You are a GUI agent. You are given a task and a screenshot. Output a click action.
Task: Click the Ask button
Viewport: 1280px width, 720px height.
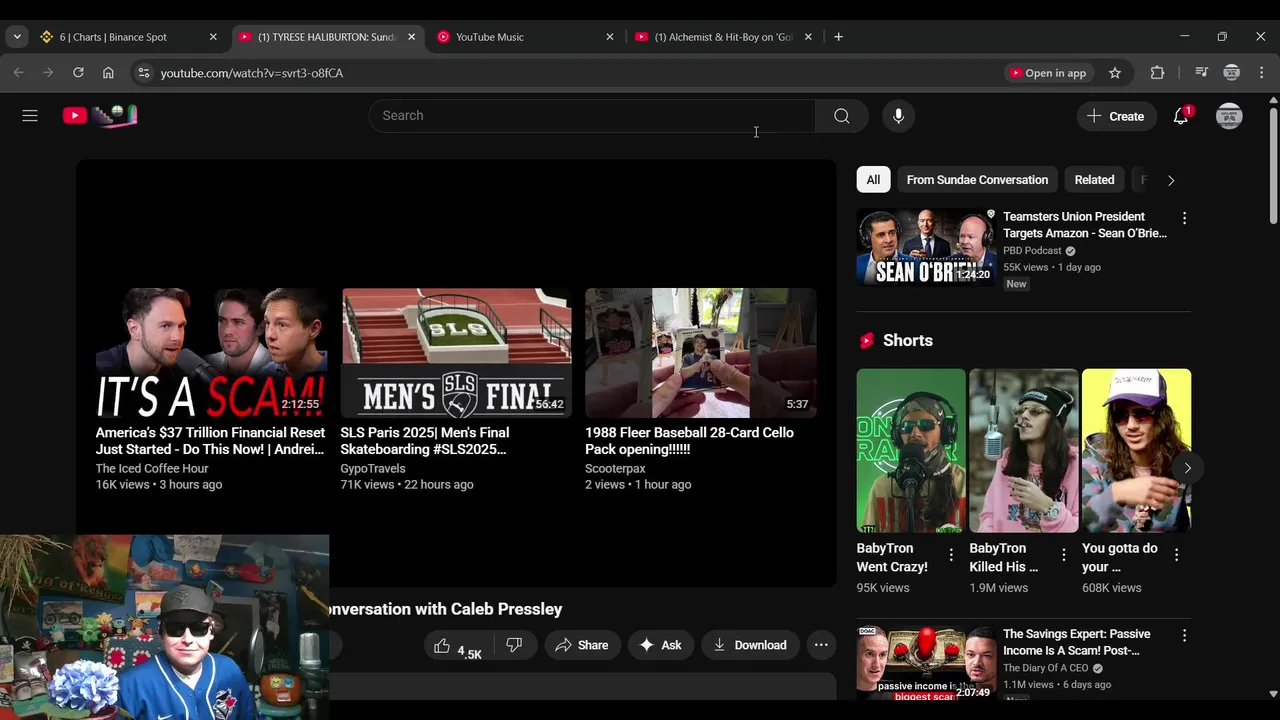[661, 645]
